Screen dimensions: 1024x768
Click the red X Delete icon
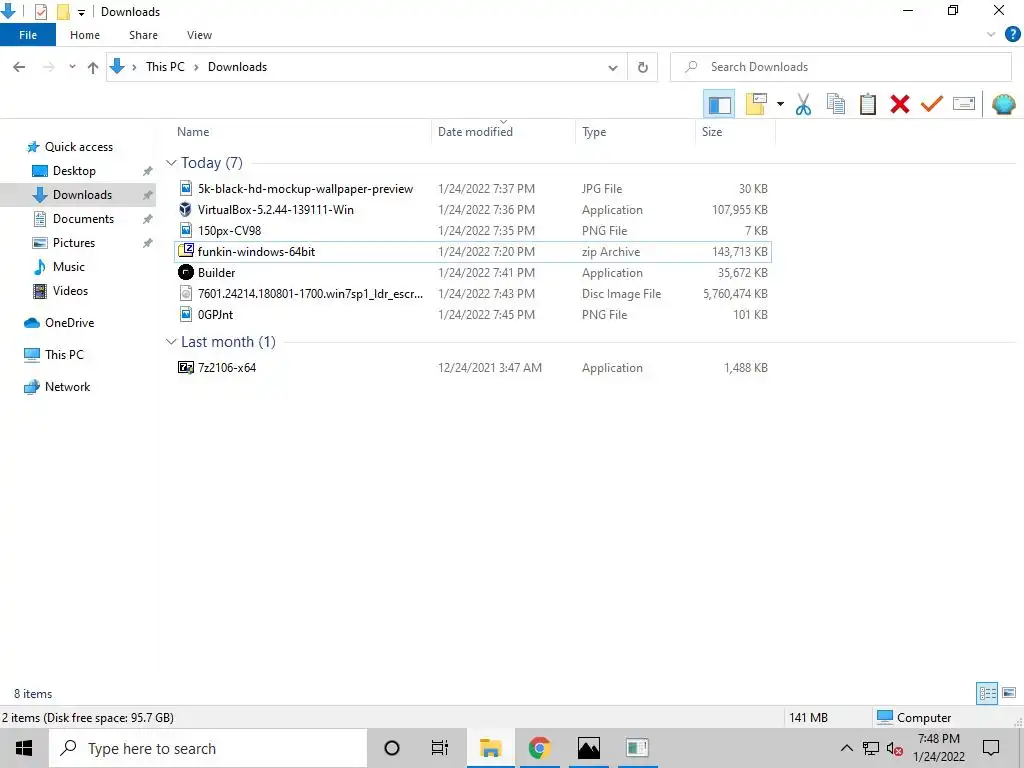pos(899,104)
